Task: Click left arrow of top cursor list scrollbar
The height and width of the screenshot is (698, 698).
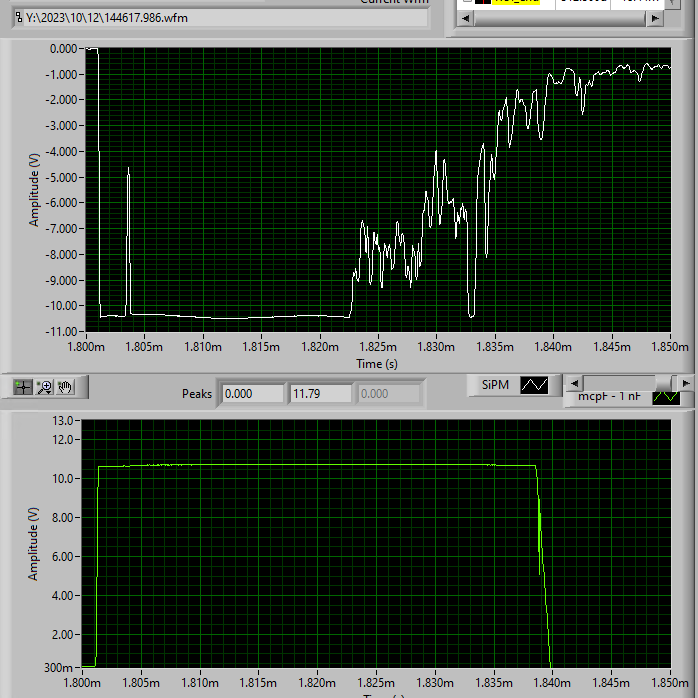Action: (x=466, y=18)
